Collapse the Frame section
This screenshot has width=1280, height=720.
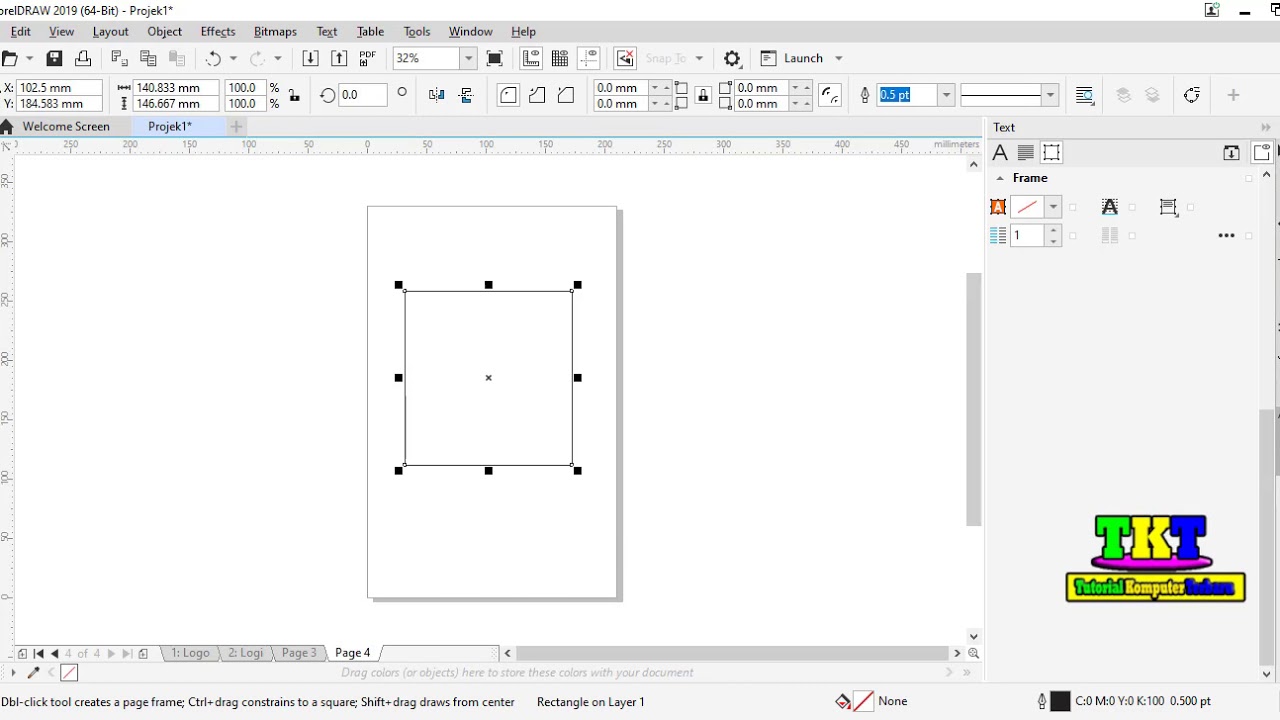click(x=1000, y=178)
